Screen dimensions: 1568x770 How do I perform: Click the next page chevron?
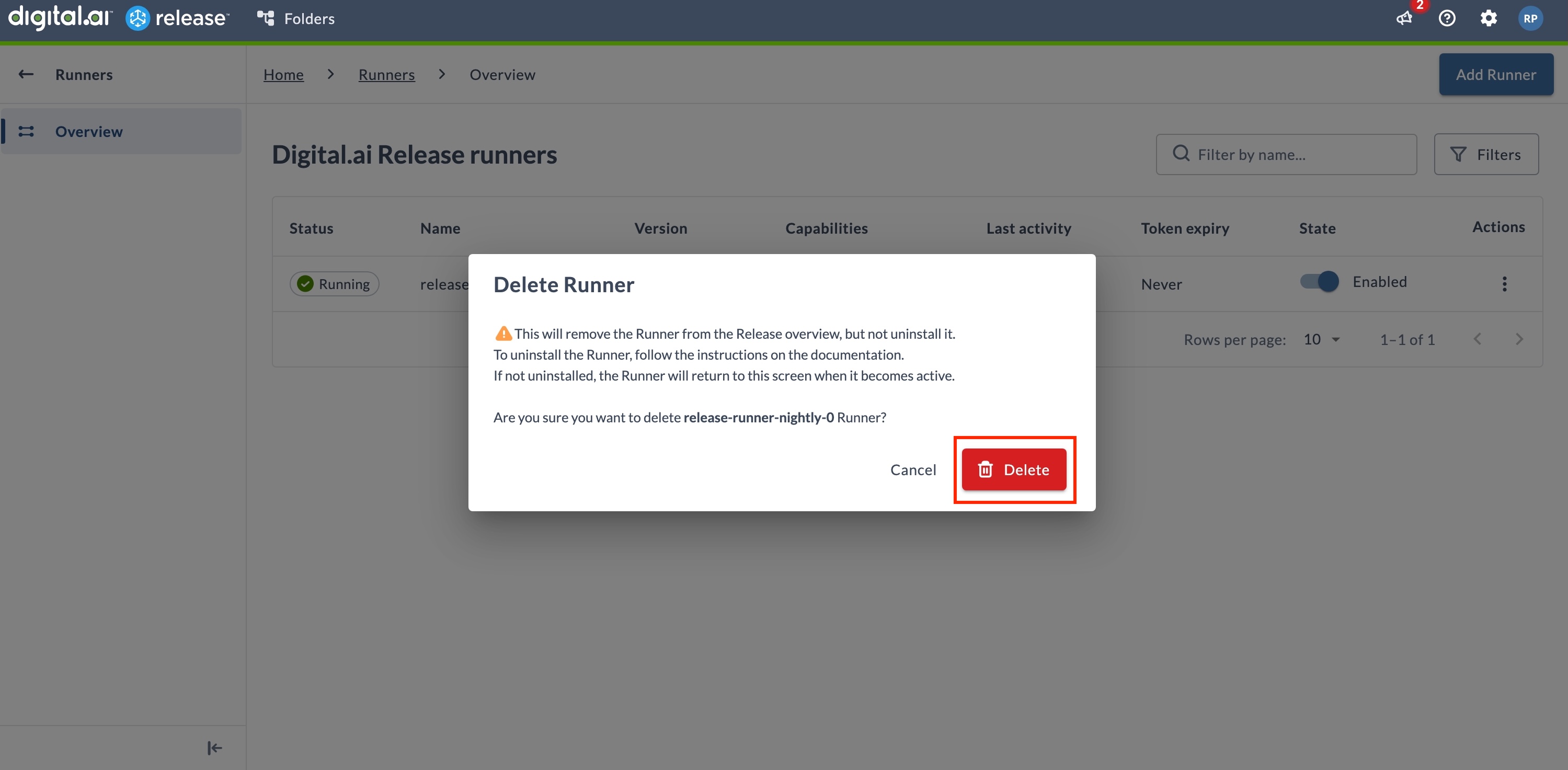click(1519, 339)
